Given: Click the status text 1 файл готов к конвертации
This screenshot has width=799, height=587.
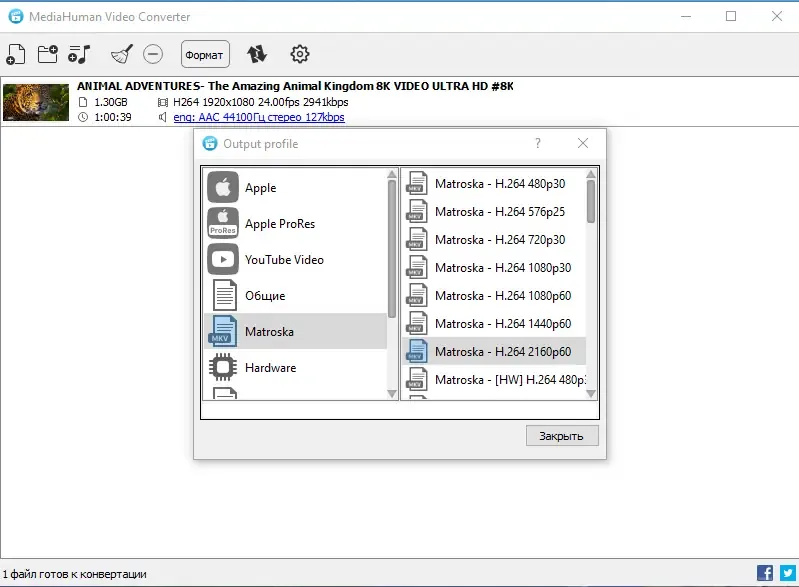Looking at the screenshot, I should (74, 574).
